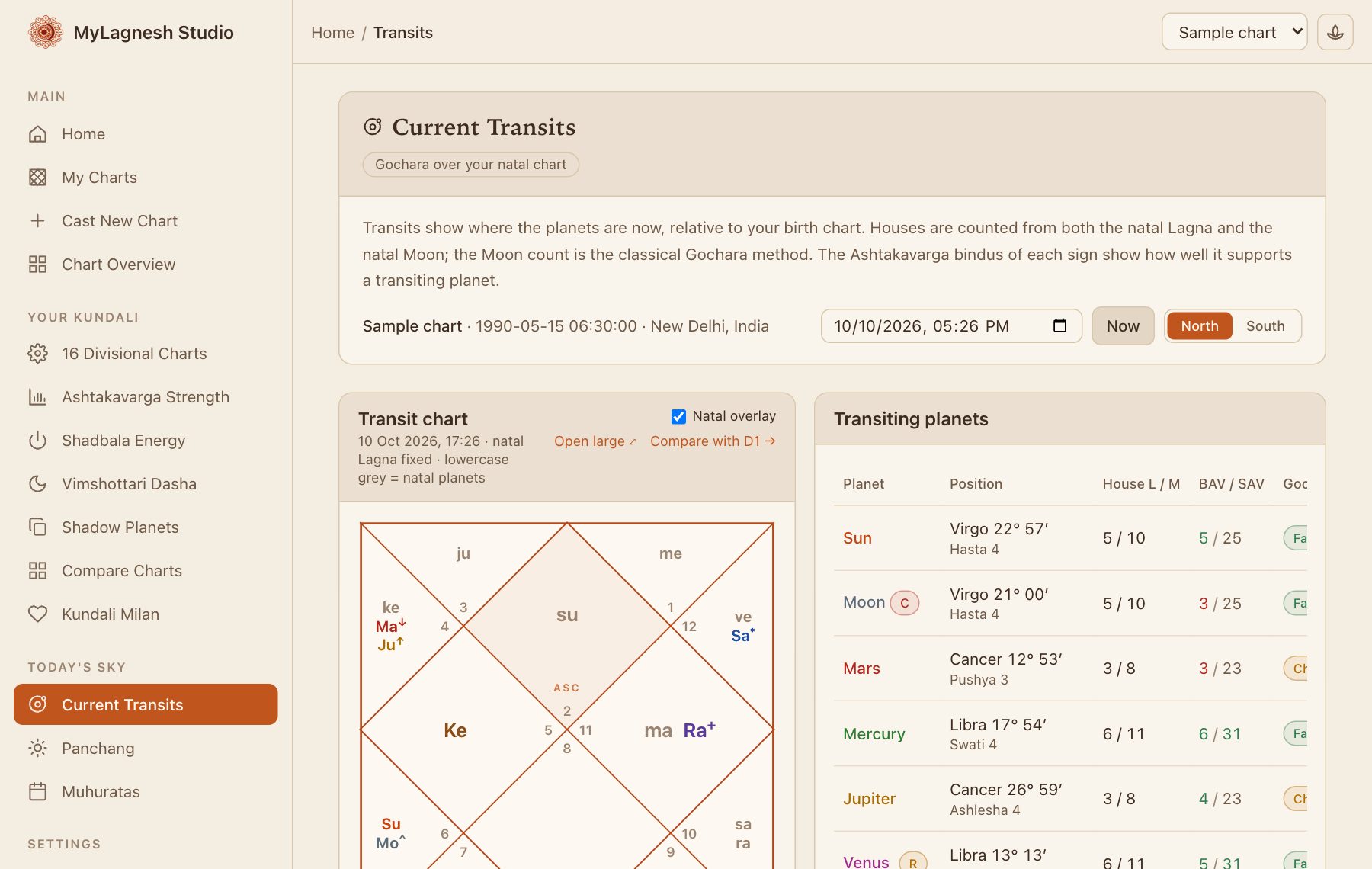Click the Muhuratas calendar icon
This screenshot has width=1372, height=869.
37,792
